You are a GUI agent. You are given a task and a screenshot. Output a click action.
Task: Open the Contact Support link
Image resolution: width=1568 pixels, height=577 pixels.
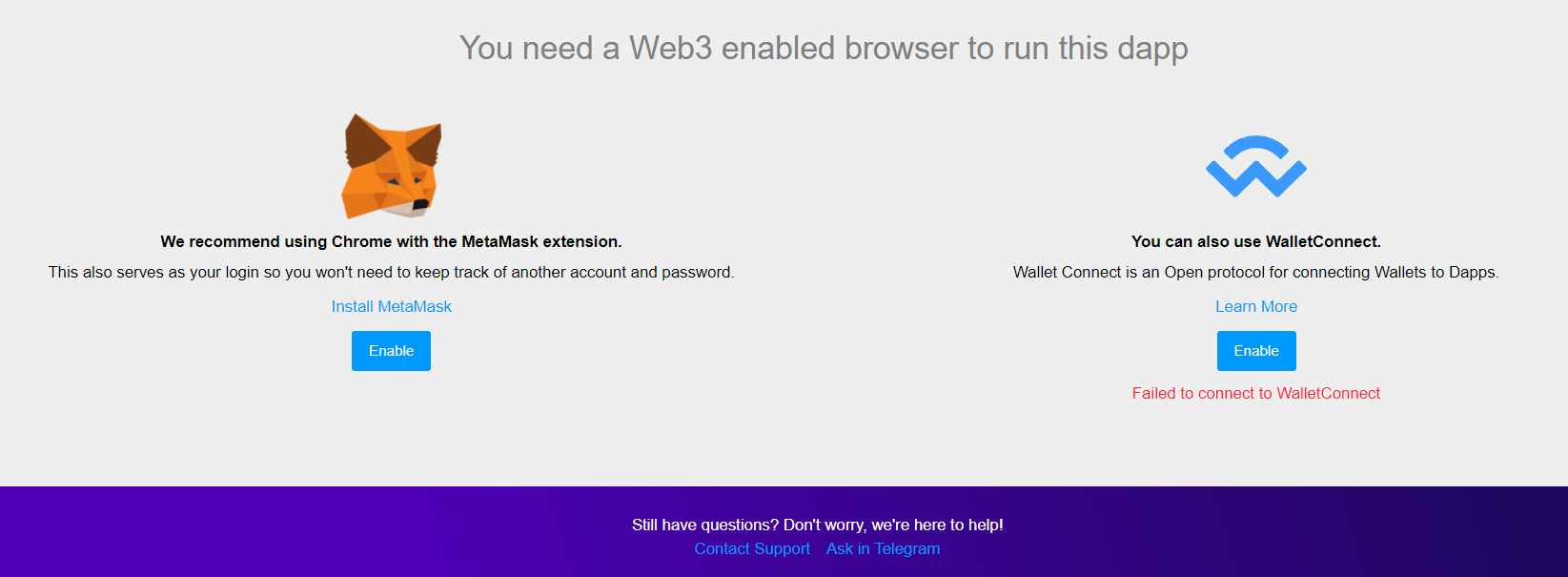coord(752,548)
